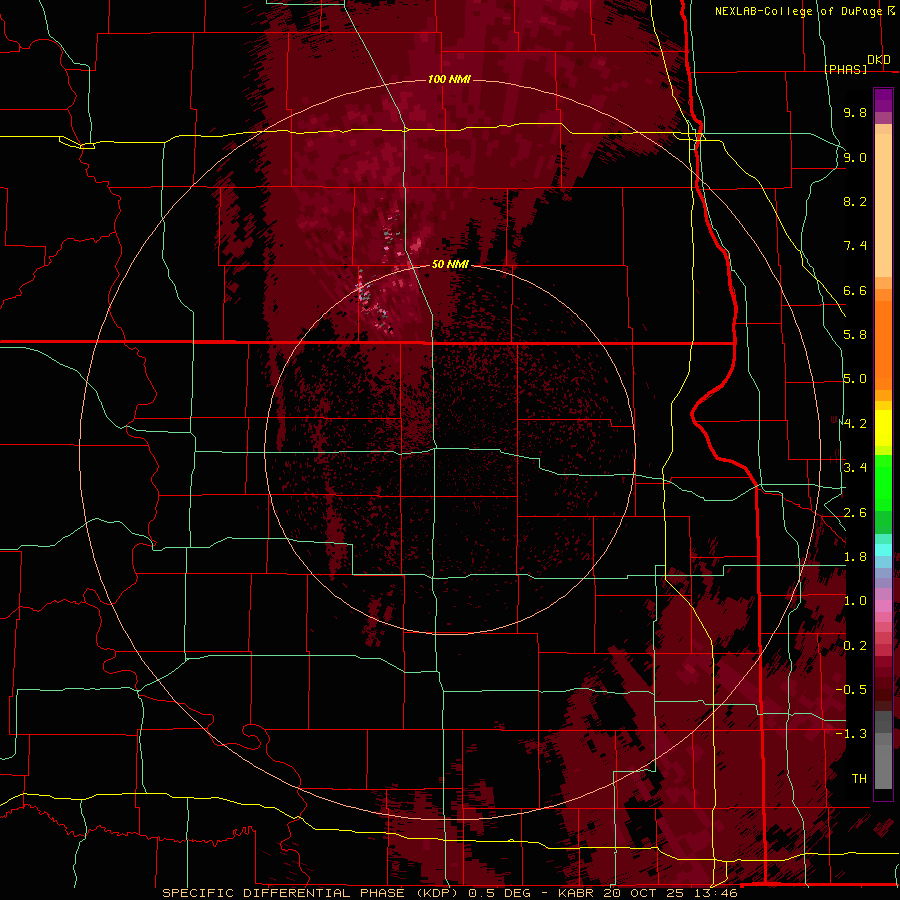Pick the purple top segment of color bar

[x=883, y=100]
